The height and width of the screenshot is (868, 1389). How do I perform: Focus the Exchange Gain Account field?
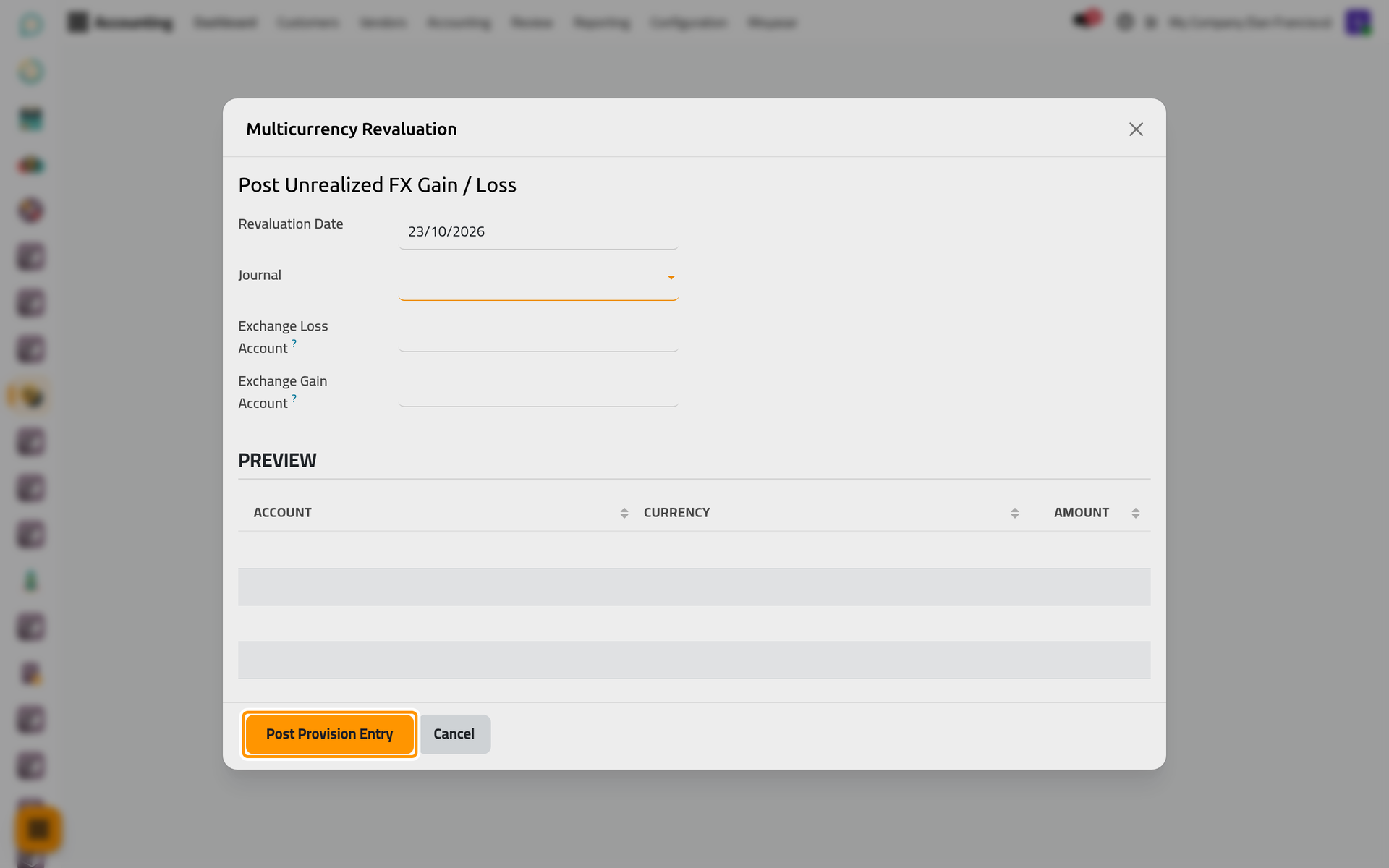pyautogui.click(x=538, y=391)
